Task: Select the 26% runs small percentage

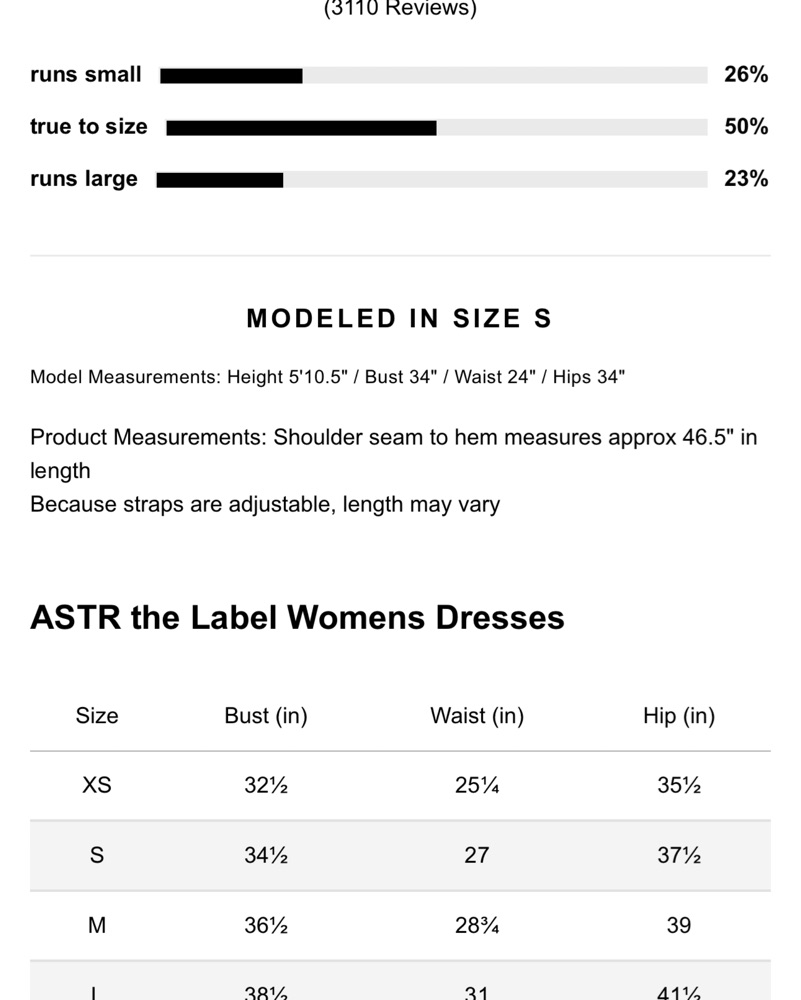Action: tap(746, 75)
